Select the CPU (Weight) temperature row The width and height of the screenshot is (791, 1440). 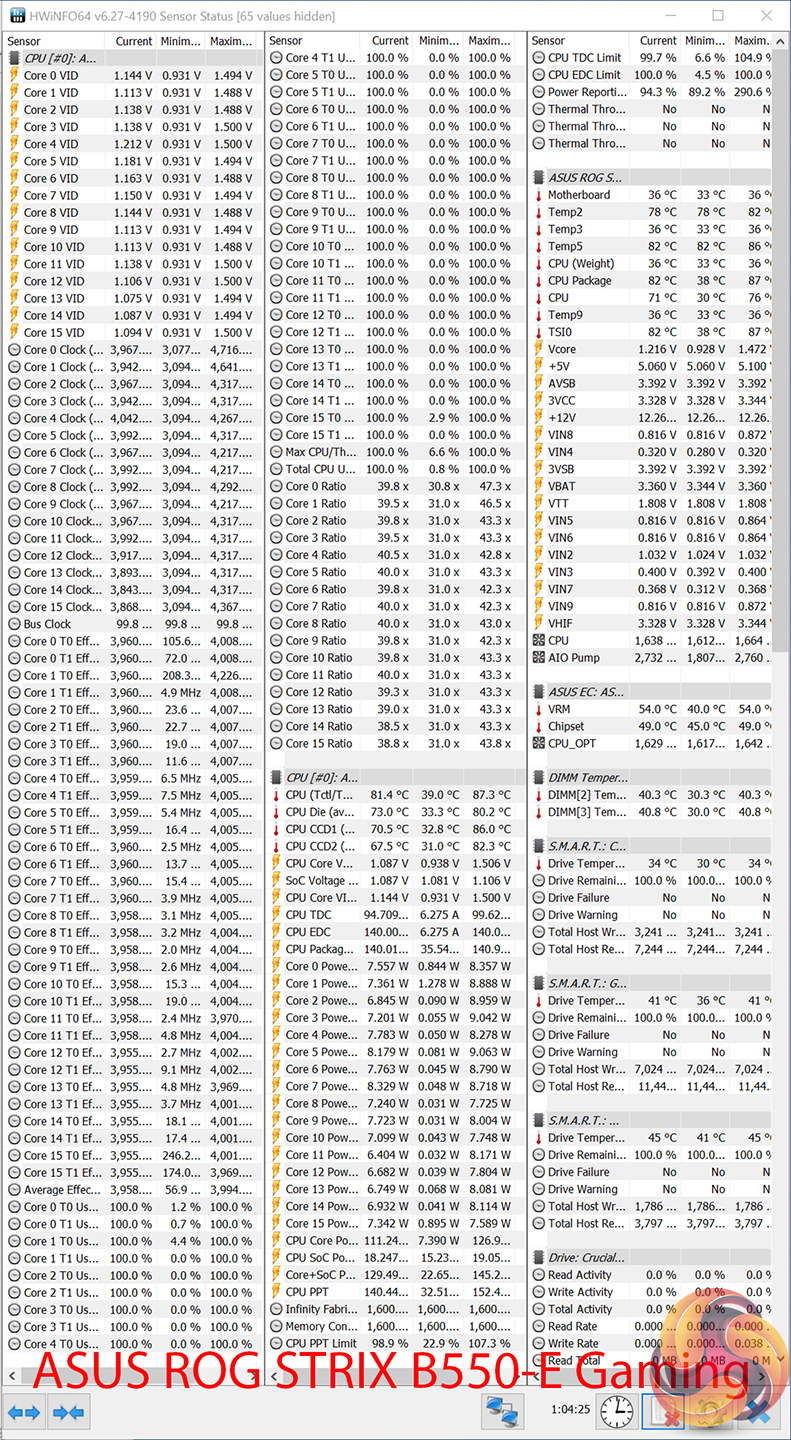pyautogui.click(x=650, y=264)
